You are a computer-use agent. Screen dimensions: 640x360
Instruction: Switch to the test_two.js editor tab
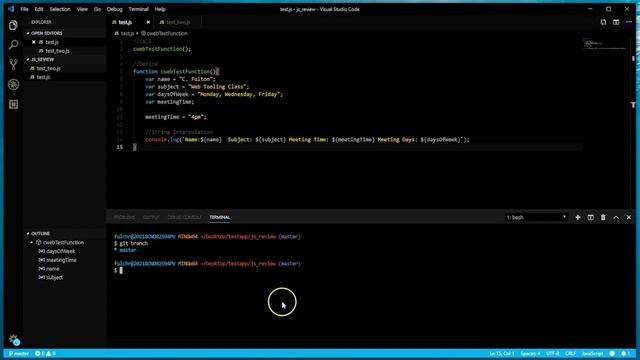178,22
